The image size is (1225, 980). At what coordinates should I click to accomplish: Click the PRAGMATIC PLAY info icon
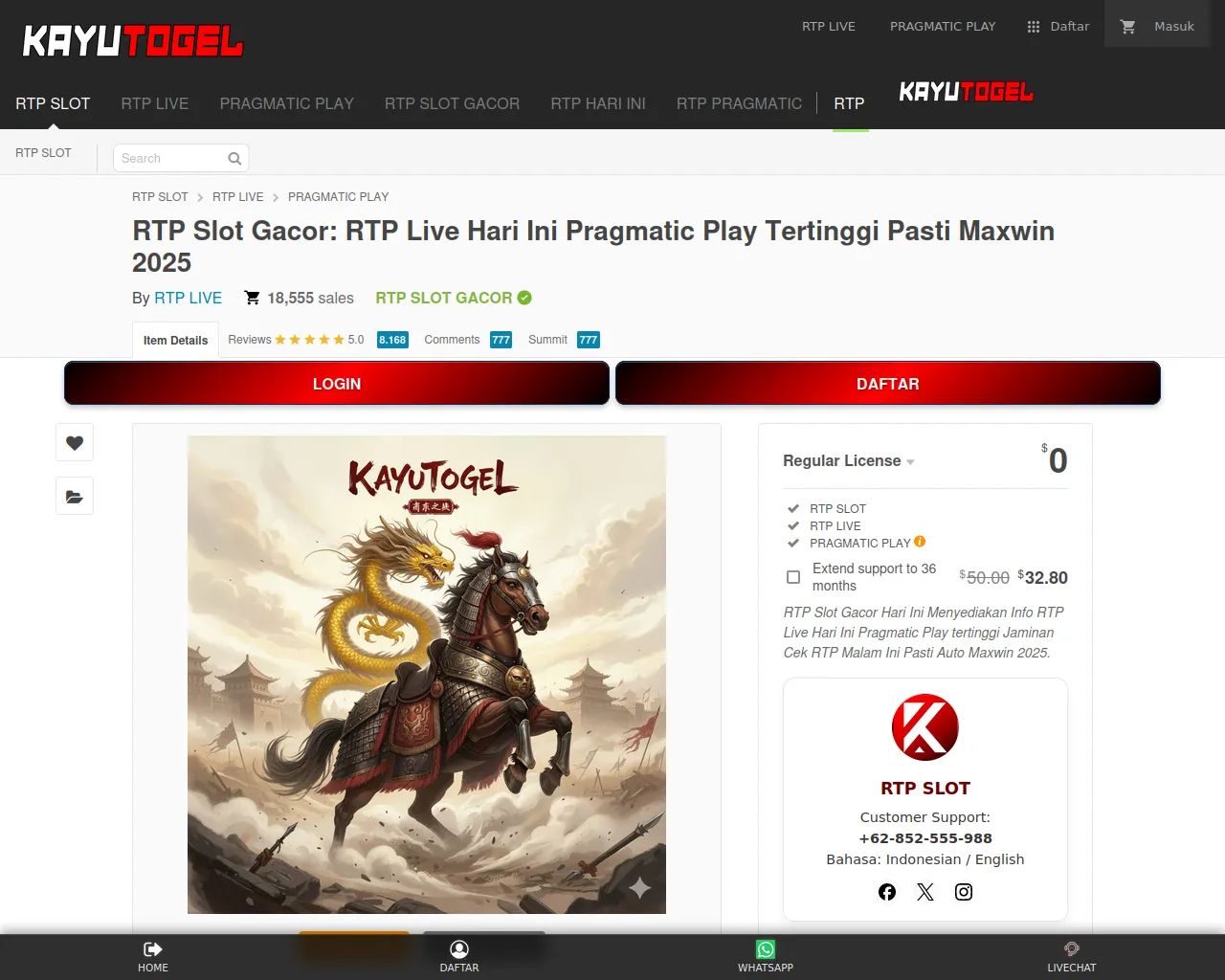[920, 542]
